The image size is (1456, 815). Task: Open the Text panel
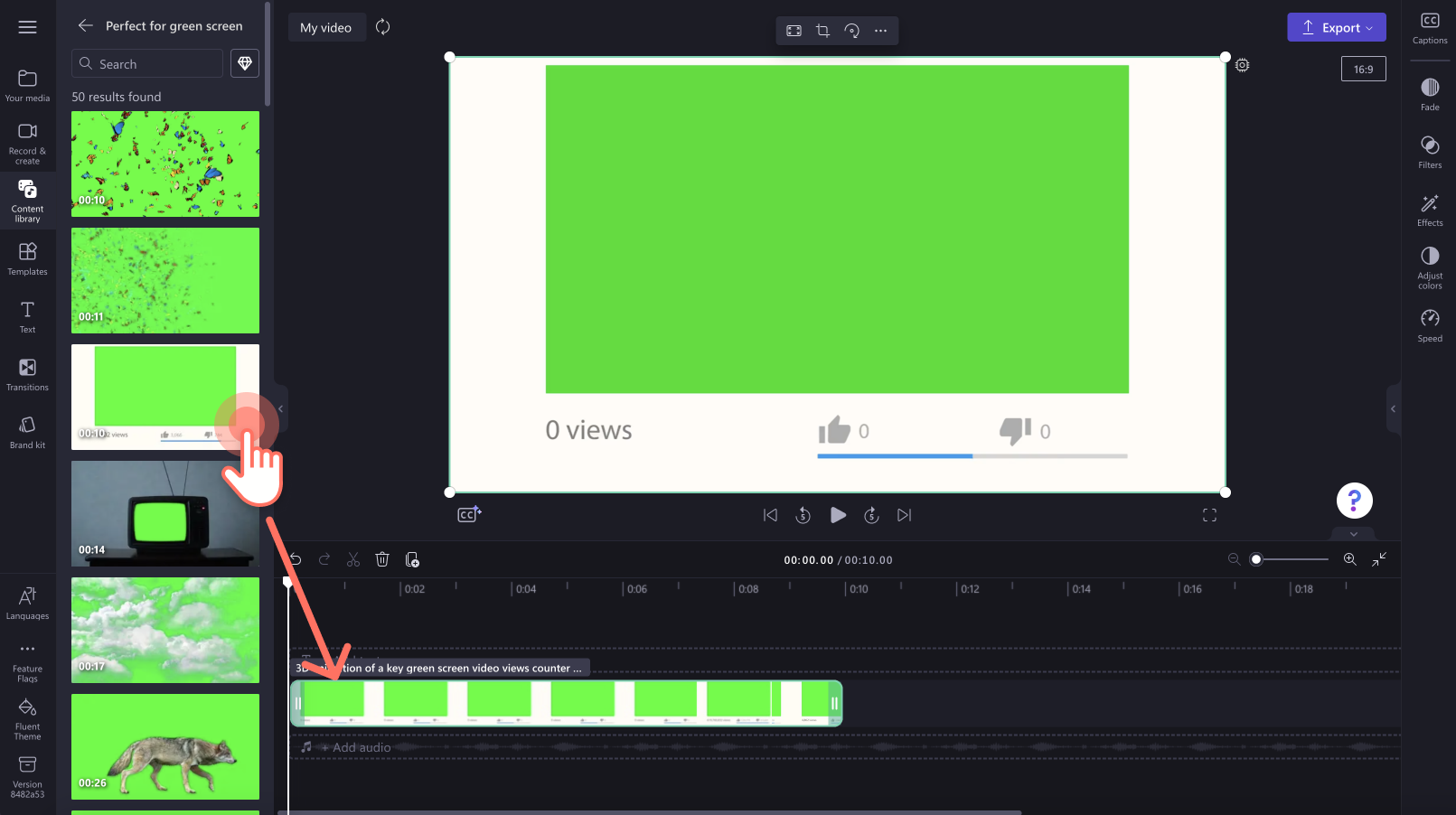click(x=27, y=316)
